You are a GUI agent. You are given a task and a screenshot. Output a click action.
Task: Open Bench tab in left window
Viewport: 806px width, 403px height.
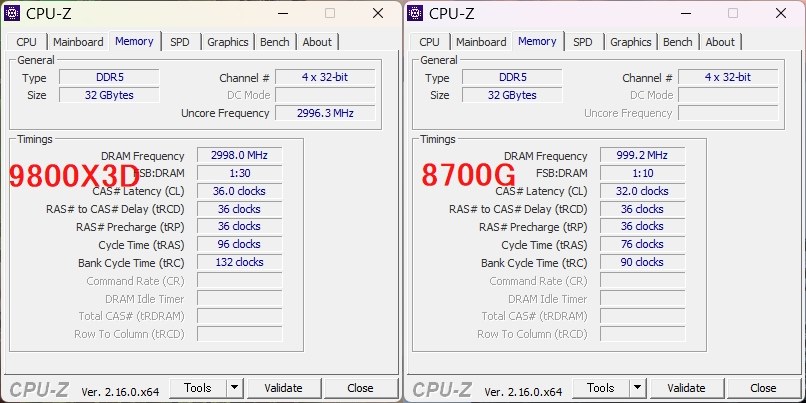[274, 42]
